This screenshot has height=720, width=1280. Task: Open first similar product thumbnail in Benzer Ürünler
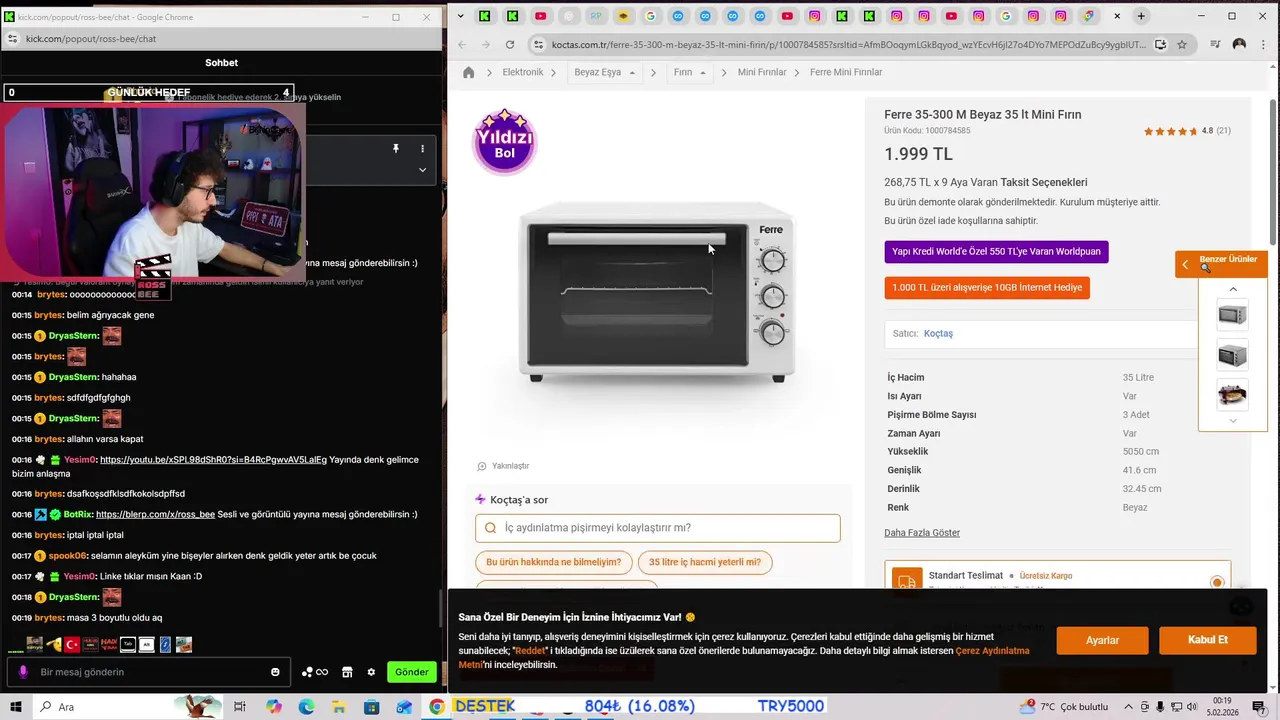[1233, 316]
